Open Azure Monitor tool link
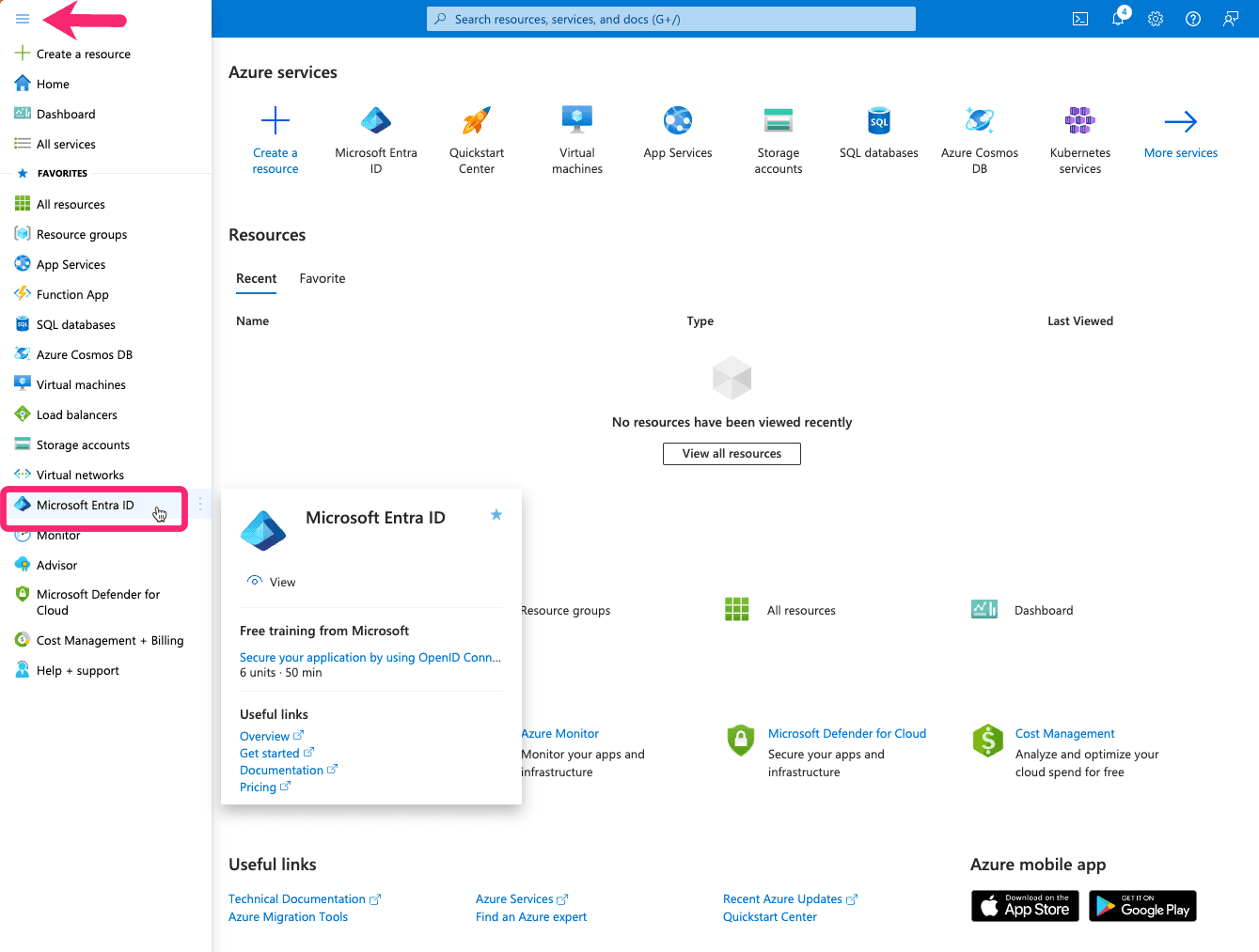Image resolution: width=1259 pixels, height=952 pixels. coord(560,733)
